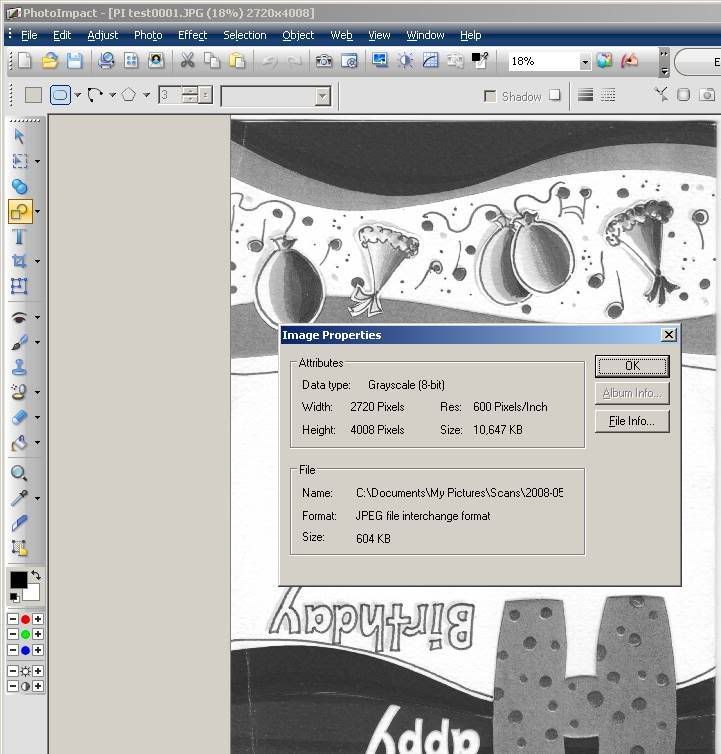Open the zoom percentage dropdown
The height and width of the screenshot is (754, 721).
pos(585,62)
